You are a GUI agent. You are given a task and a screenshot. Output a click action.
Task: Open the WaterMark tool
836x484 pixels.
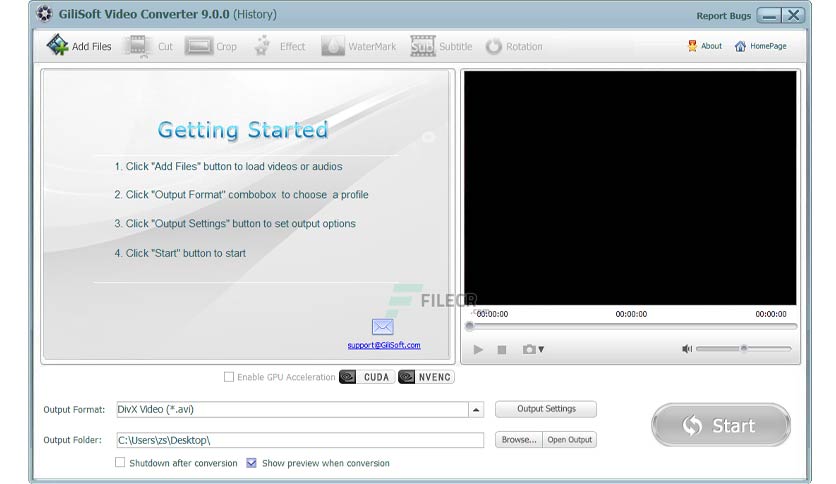tap(359, 46)
